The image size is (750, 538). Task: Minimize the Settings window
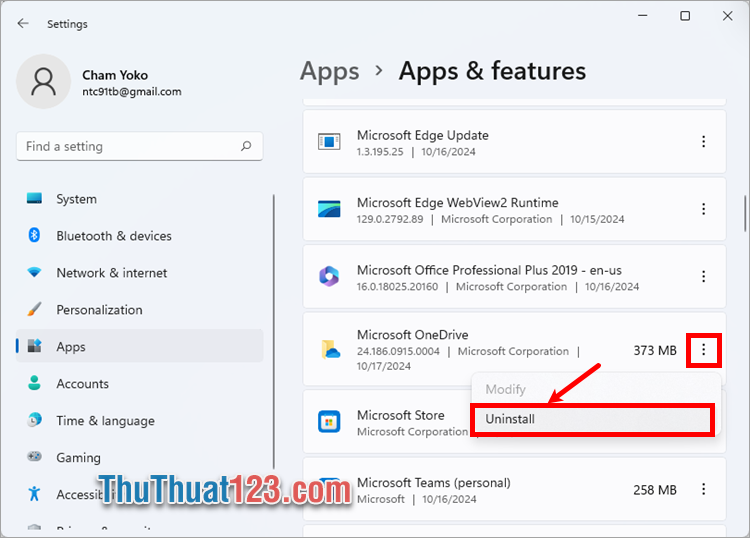click(643, 16)
